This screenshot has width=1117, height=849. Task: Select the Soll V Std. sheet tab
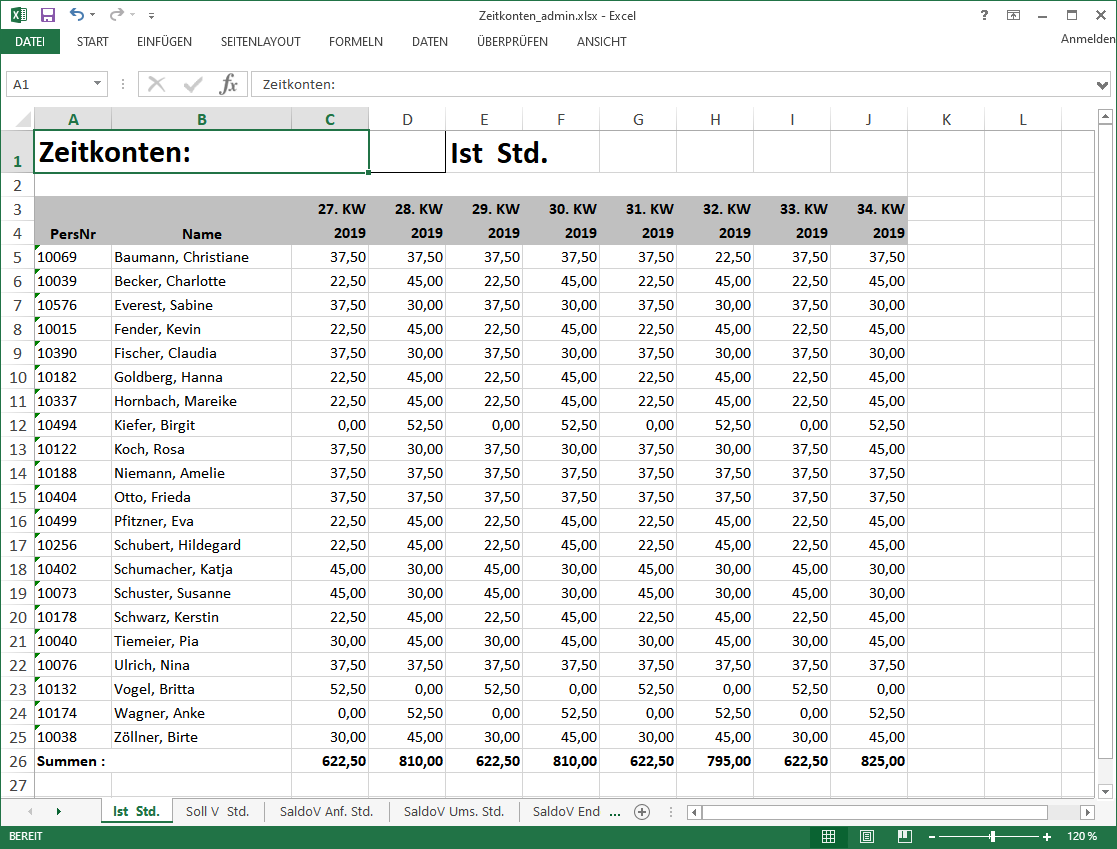pos(217,811)
